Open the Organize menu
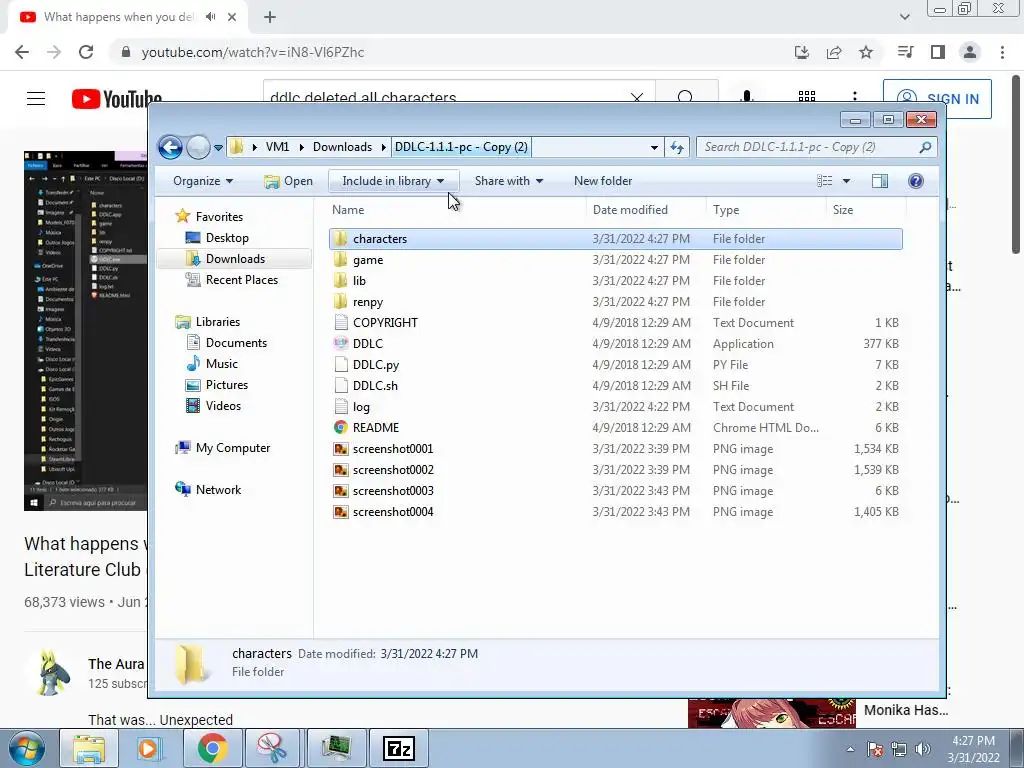 click(203, 181)
